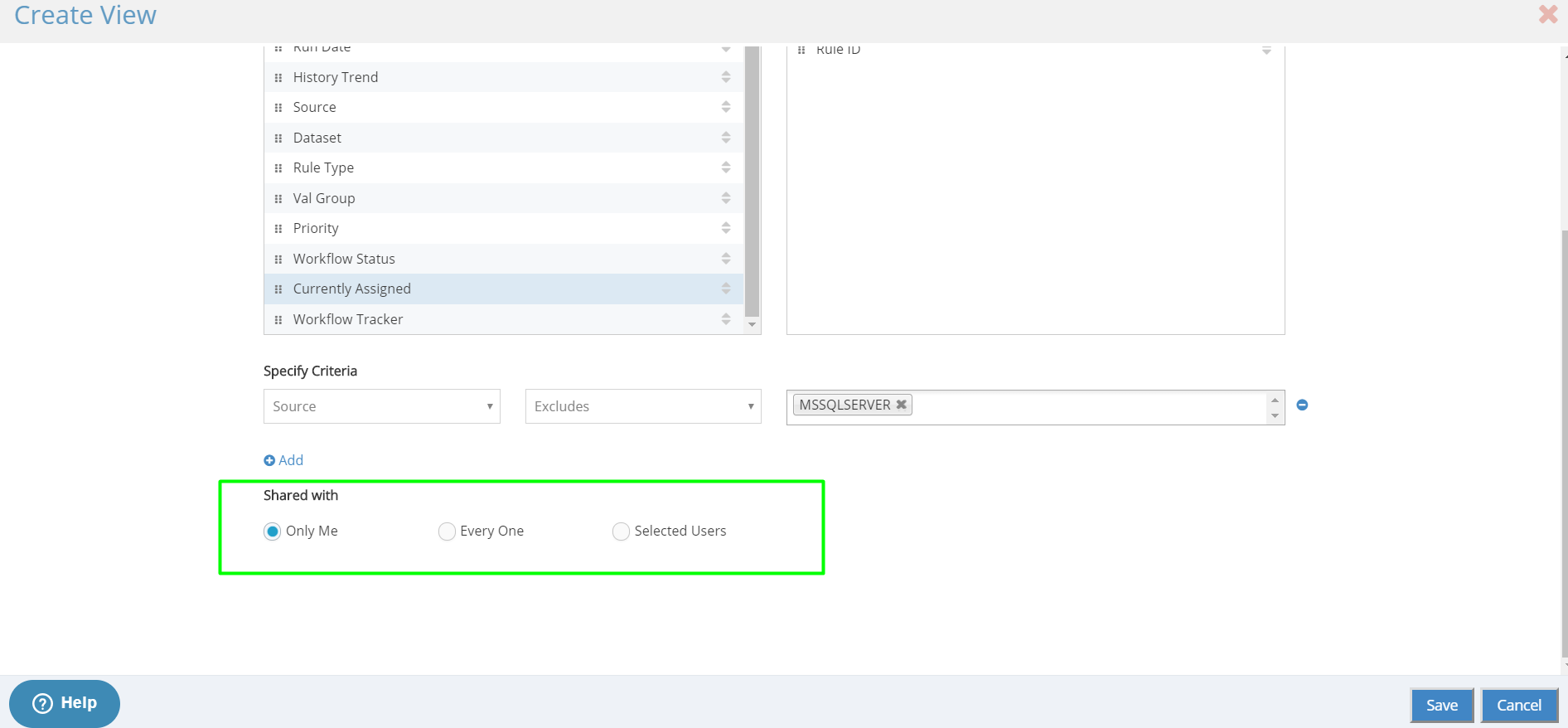The height and width of the screenshot is (728, 1568).
Task: Select the Workflow Tracker column item
Action: [x=504, y=319]
